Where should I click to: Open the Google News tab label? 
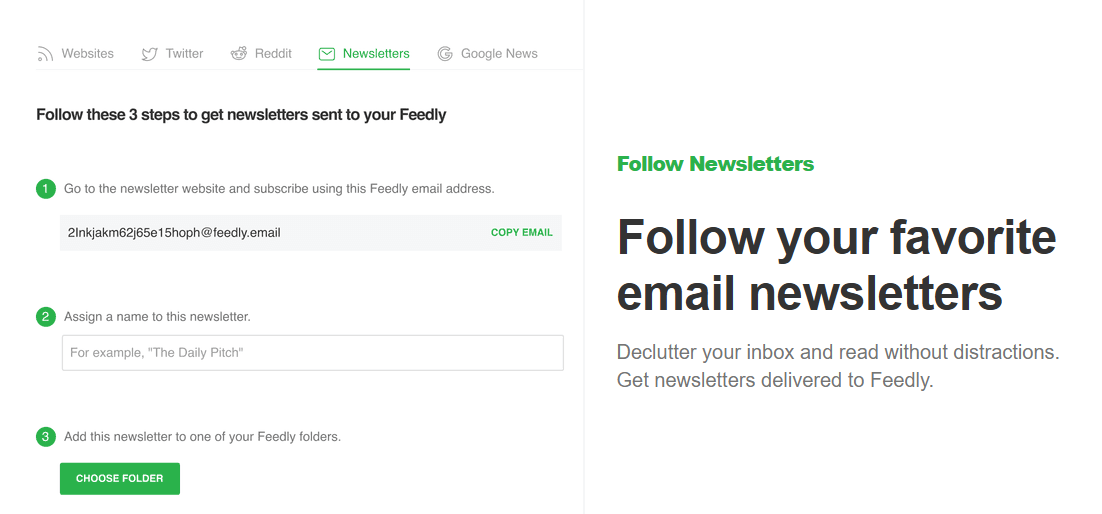(x=499, y=54)
